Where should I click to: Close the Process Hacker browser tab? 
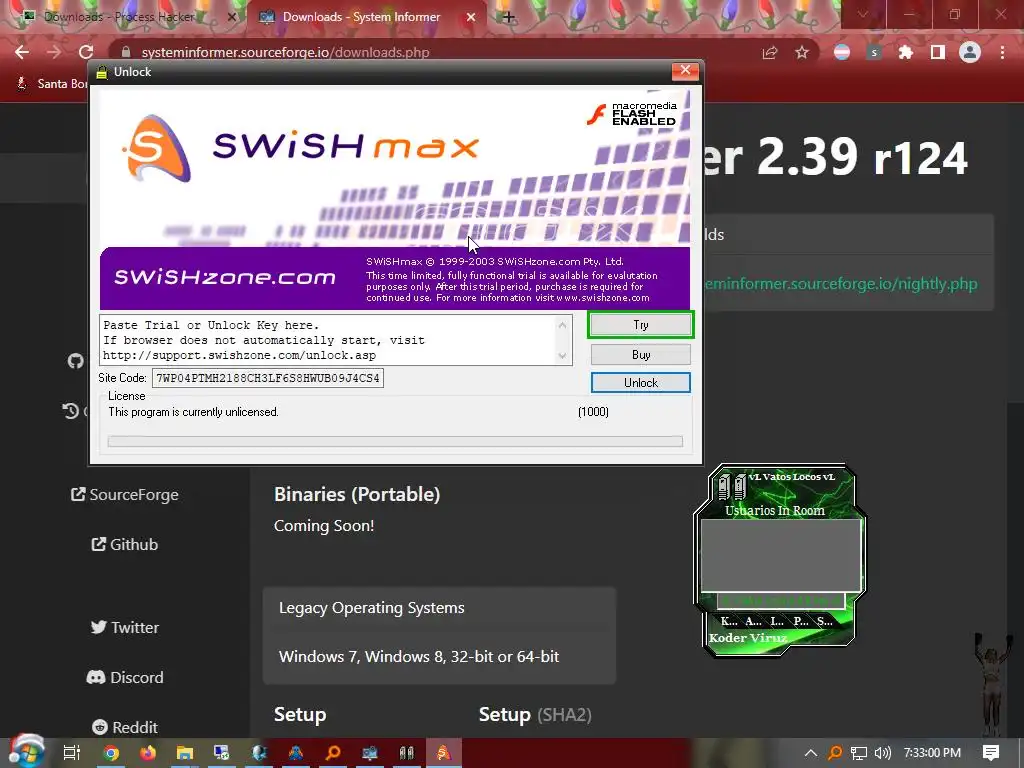point(231,17)
